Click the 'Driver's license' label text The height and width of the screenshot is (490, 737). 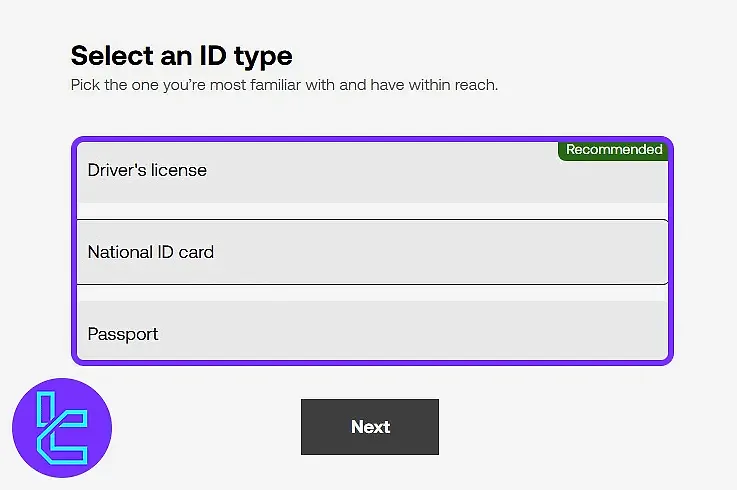pyautogui.click(x=147, y=170)
